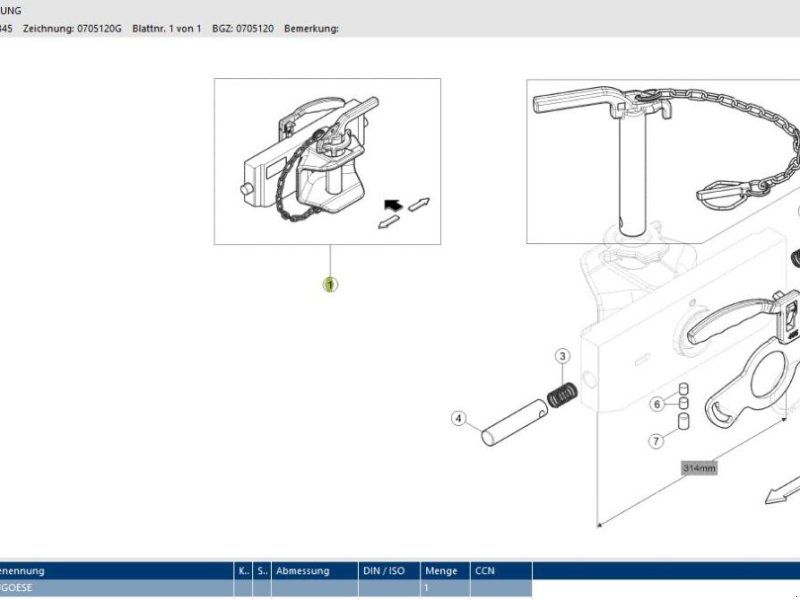Click callout number 6 in the drawing
This screenshot has width=800, height=600.
[657, 404]
